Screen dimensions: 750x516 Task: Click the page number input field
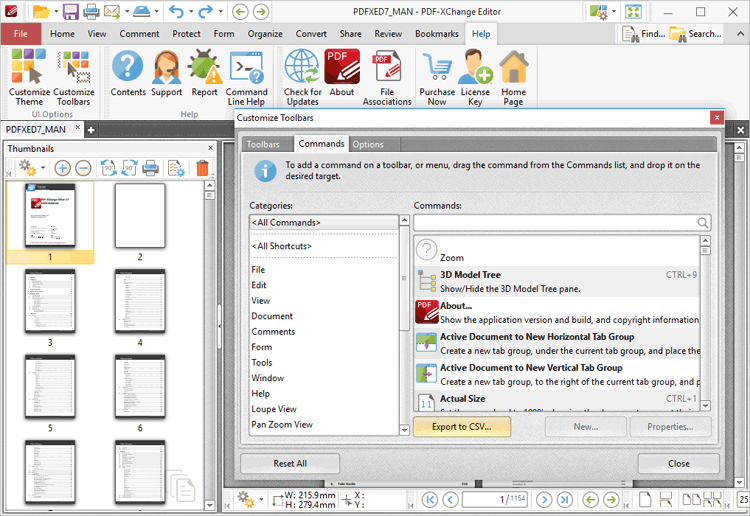494,500
